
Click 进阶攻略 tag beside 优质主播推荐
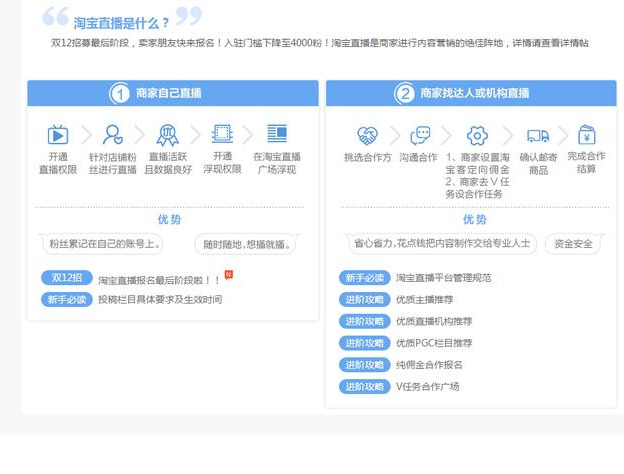365,300
